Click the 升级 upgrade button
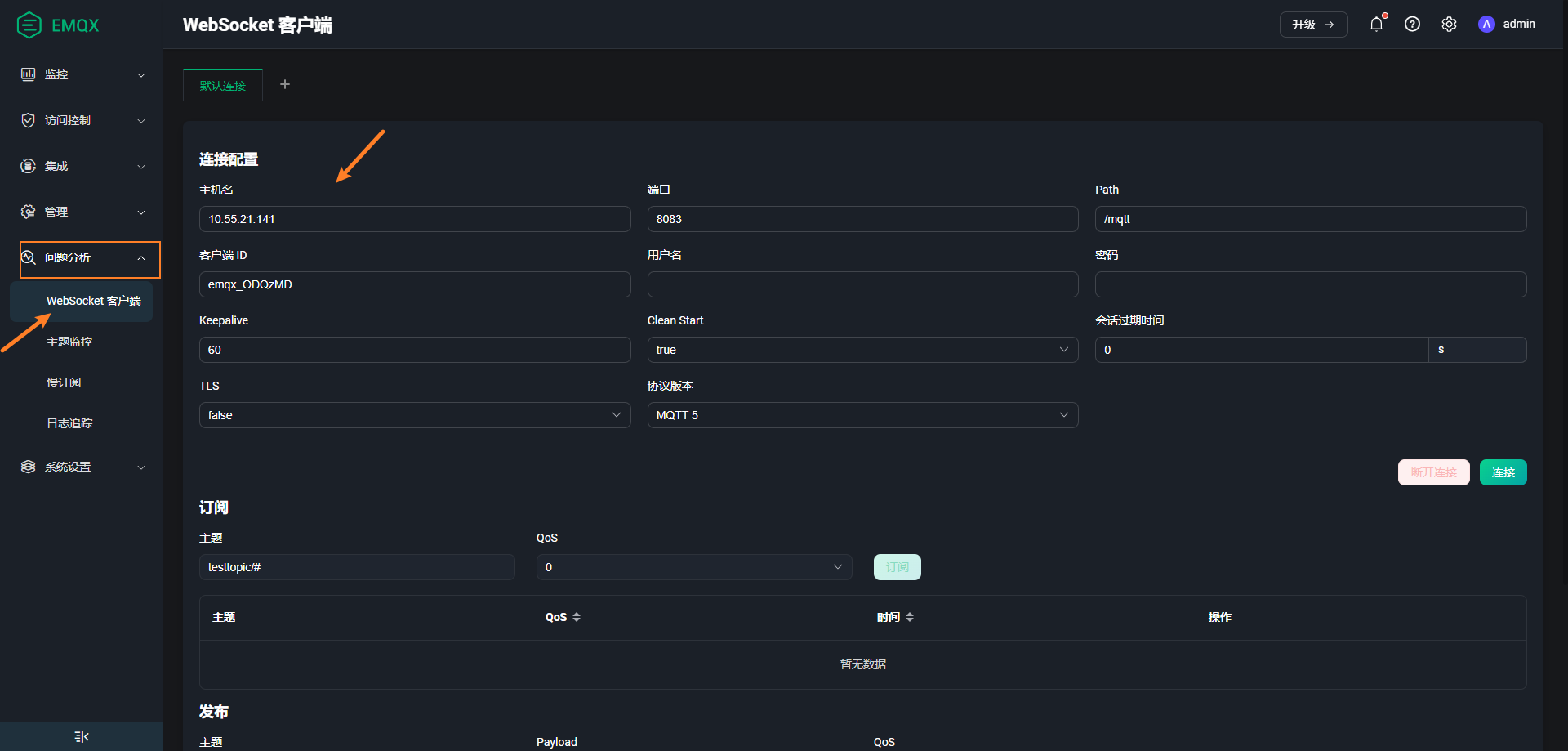This screenshot has width=1568, height=751. tap(1313, 25)
